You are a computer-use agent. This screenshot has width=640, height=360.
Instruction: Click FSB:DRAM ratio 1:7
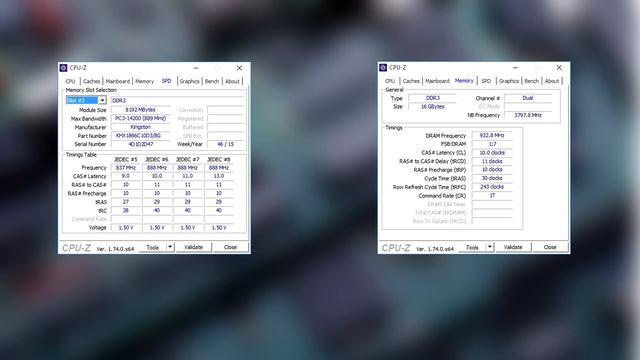[492, 144]
